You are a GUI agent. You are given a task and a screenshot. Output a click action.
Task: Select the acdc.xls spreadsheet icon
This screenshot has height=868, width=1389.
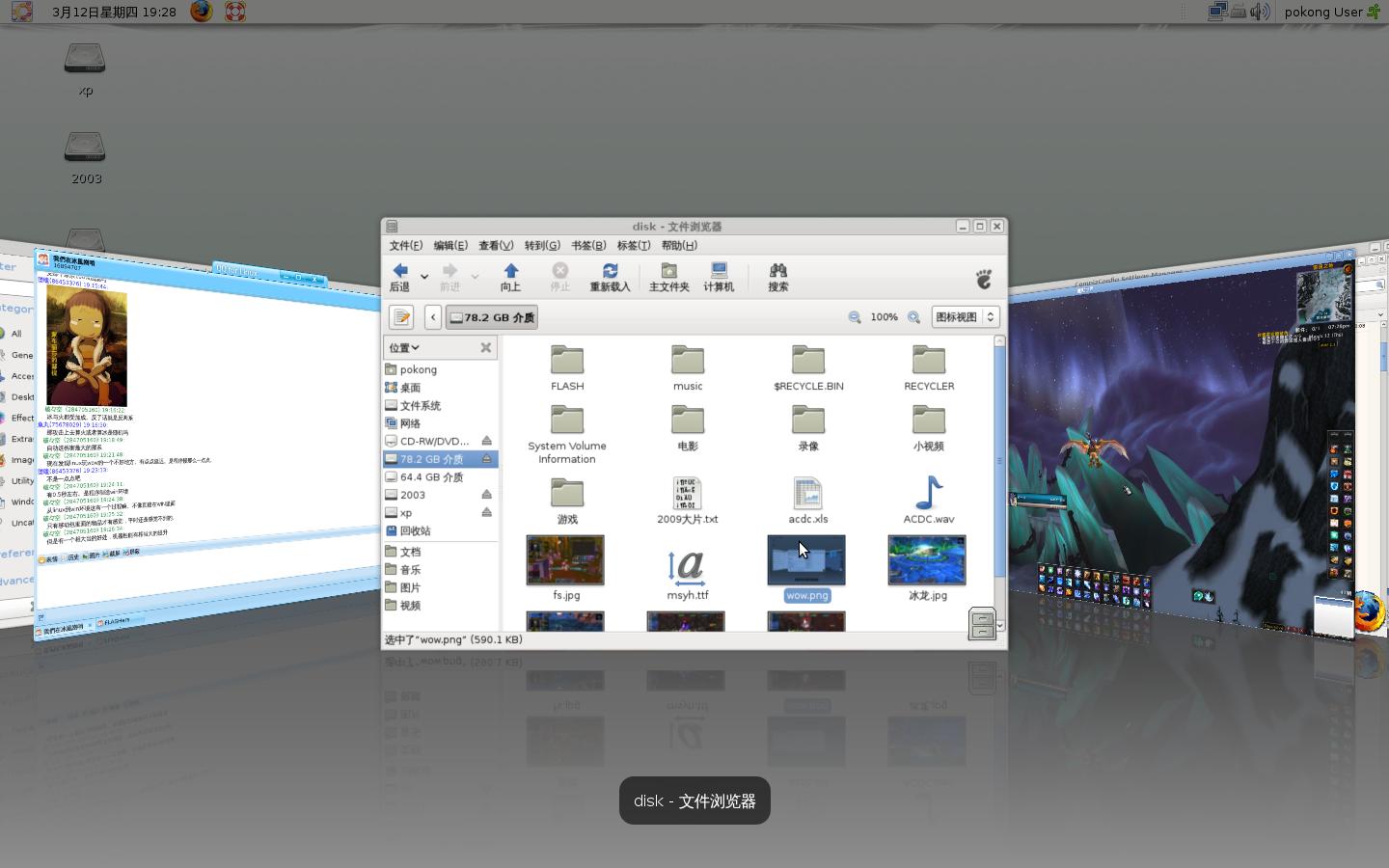coord(808,493)
